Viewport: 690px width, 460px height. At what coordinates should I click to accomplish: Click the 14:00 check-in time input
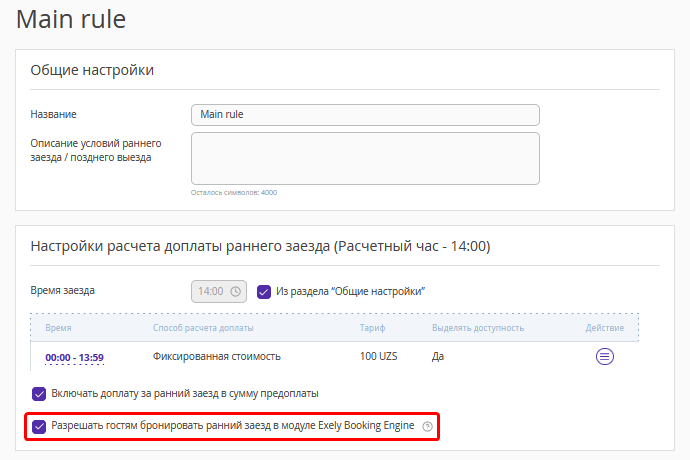pos(219,291)
